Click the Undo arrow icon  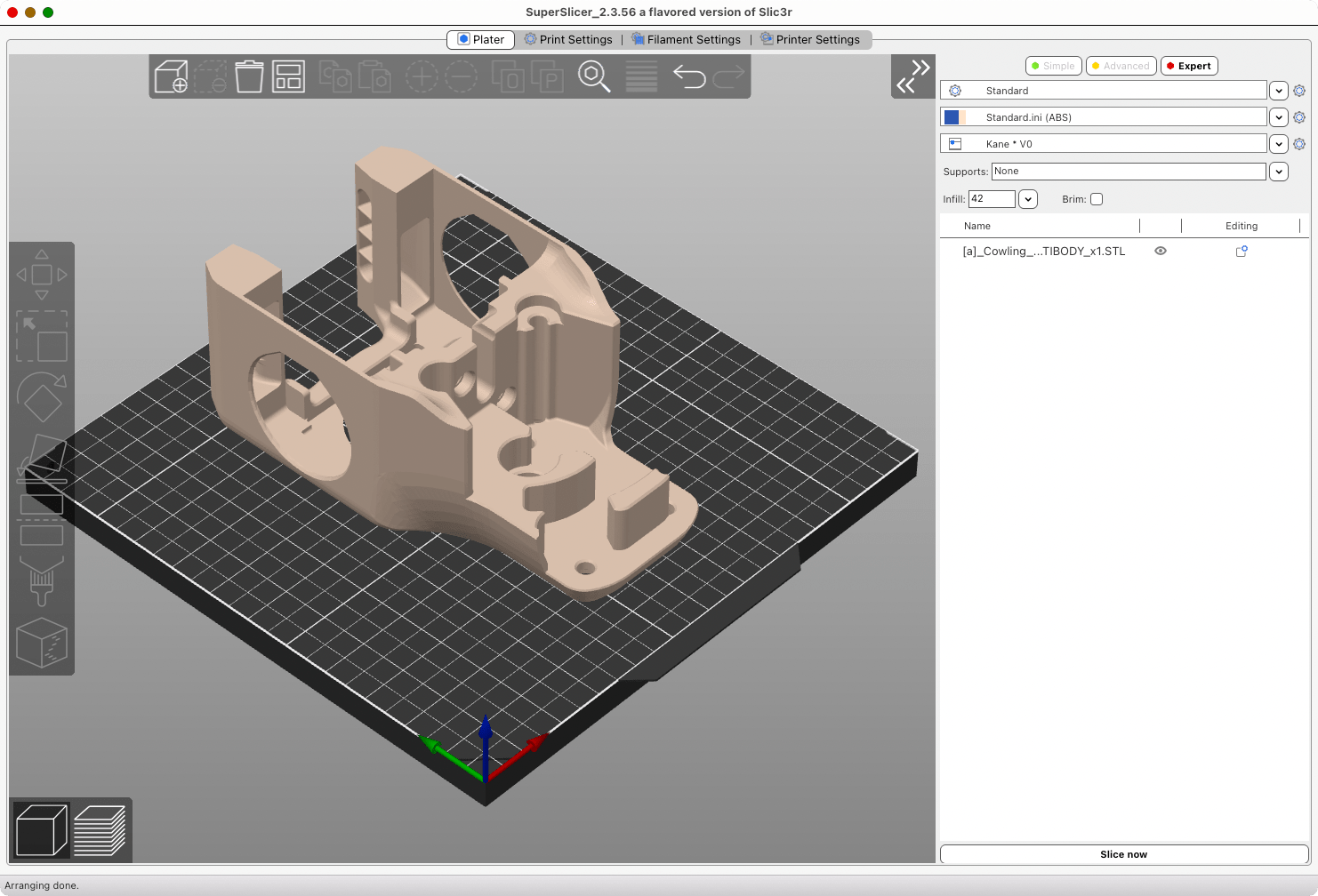click(x=689, y=76)
